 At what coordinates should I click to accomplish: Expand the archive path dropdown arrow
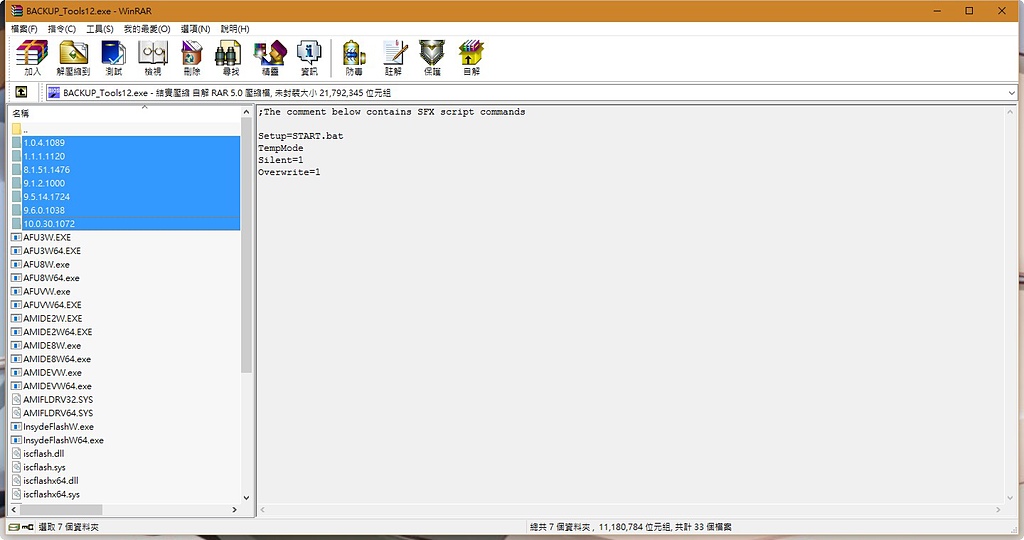pos(1012,93)
